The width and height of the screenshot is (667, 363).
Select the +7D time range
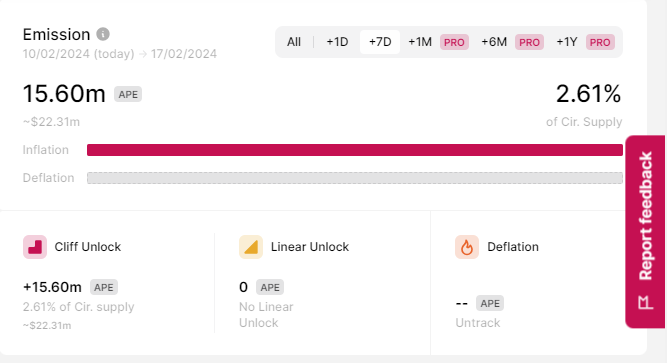point(380,42)
